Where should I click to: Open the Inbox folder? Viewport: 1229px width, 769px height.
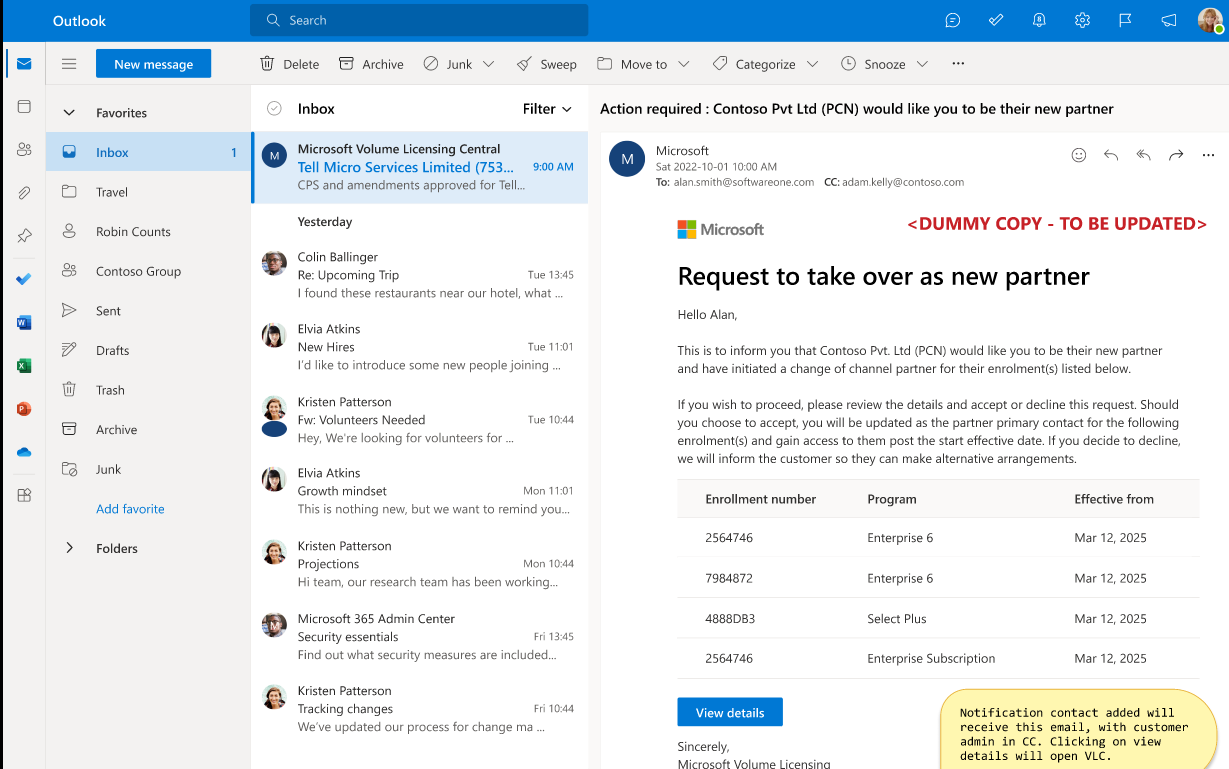148,153
